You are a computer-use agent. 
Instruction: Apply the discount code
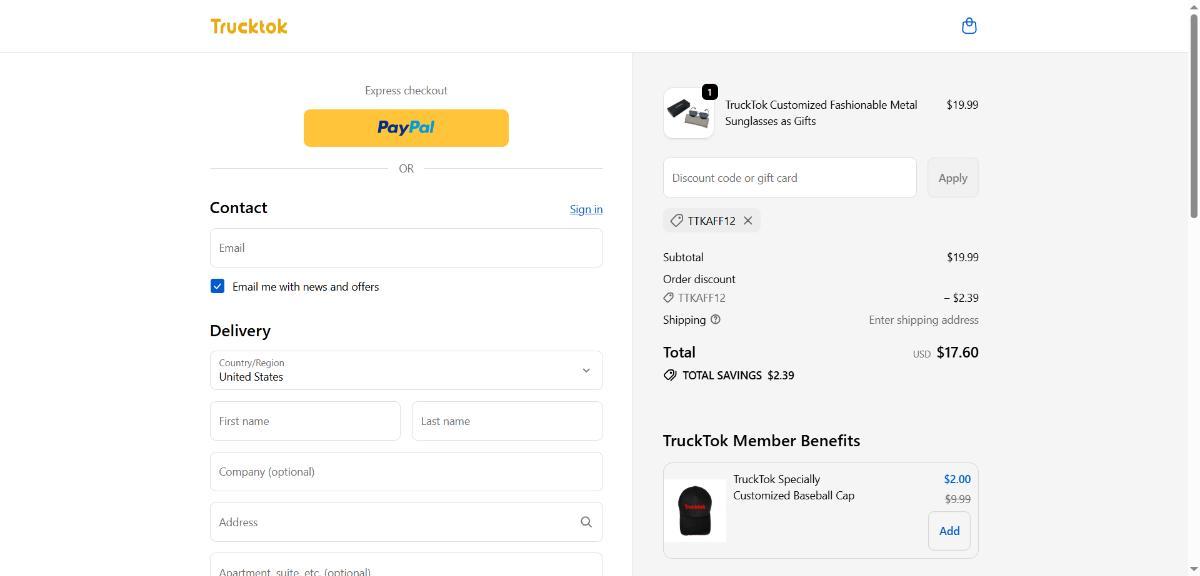point(952,178)
